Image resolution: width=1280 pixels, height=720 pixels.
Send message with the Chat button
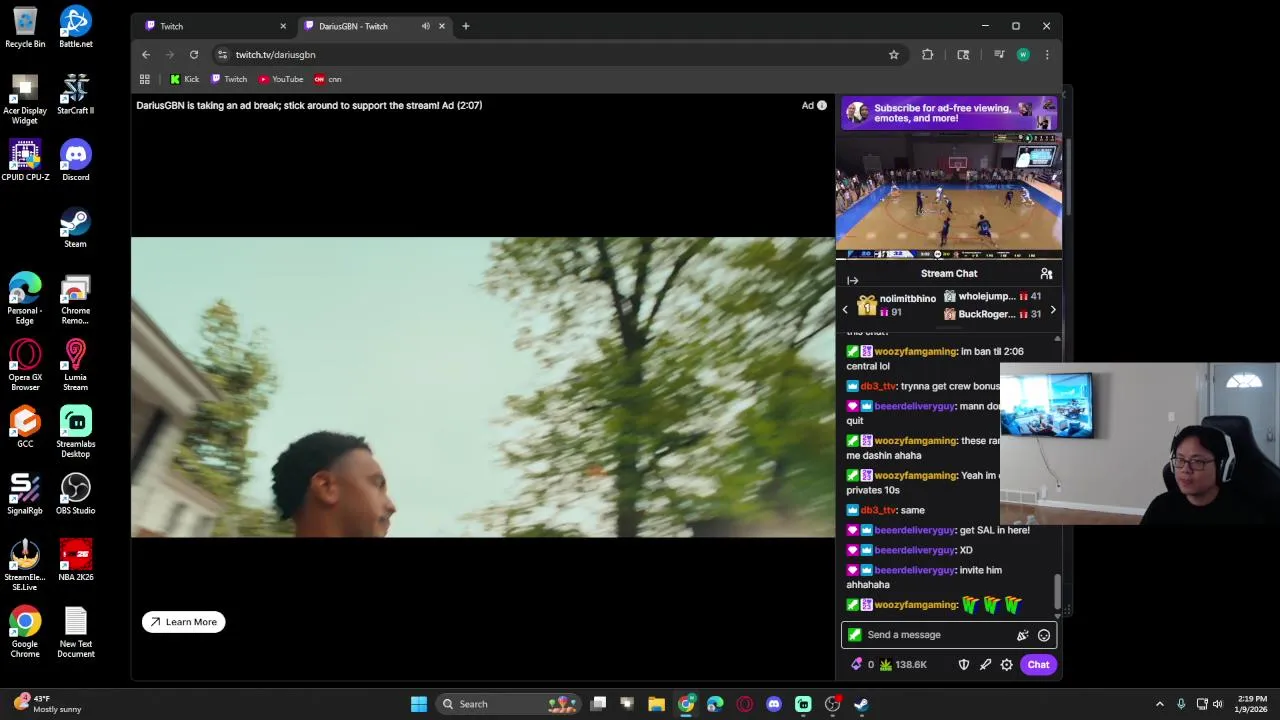[x=1038, y=665]
